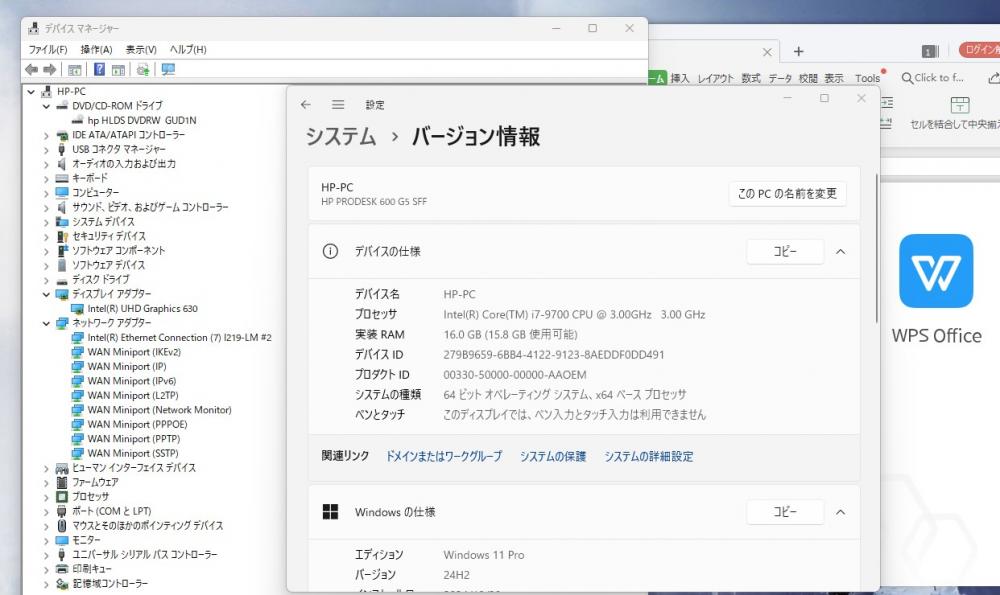Click the printer icon for 印刷キュー
1000x595 pixels.
(62, 569)
